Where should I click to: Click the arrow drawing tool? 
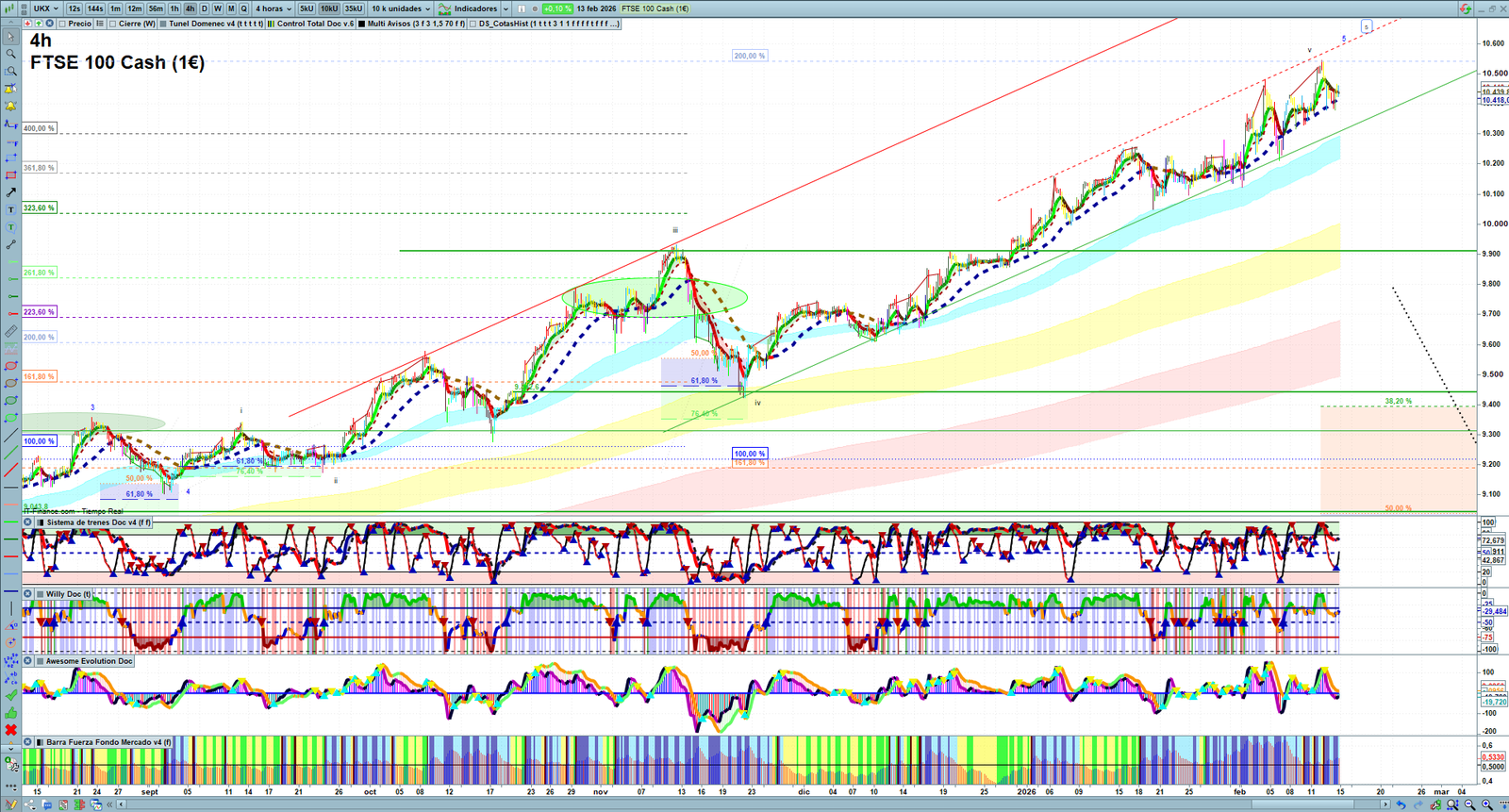coord(11,192)
